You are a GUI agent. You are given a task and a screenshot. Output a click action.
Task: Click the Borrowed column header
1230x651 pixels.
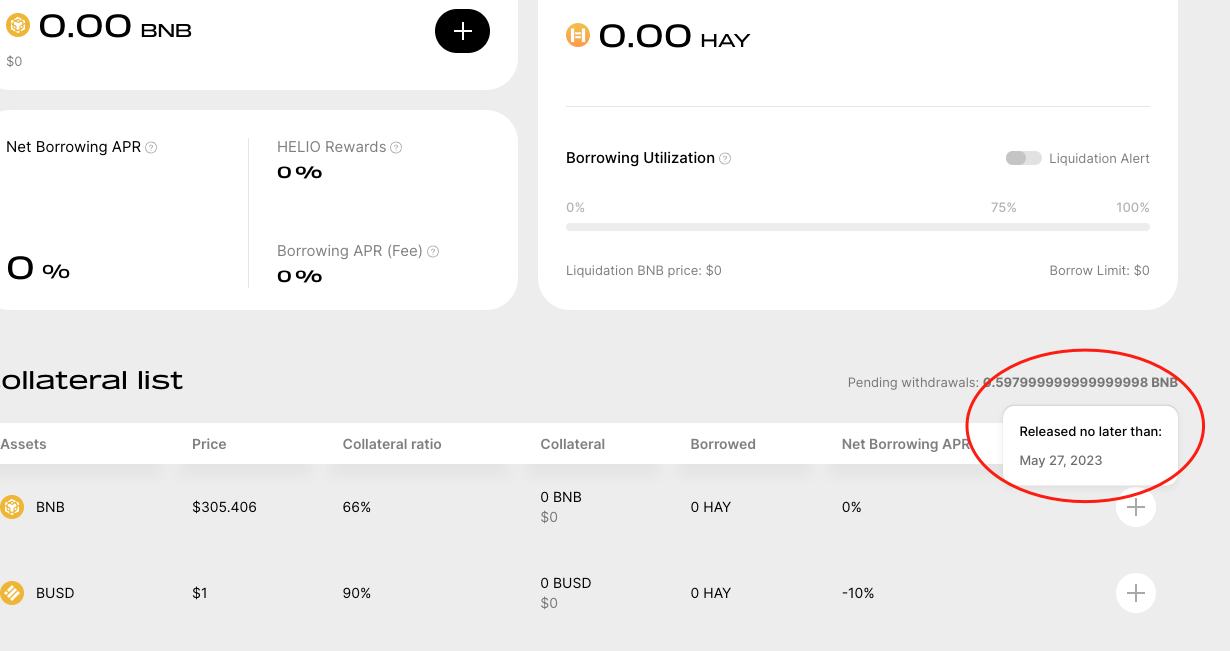(x=723, y=444)
